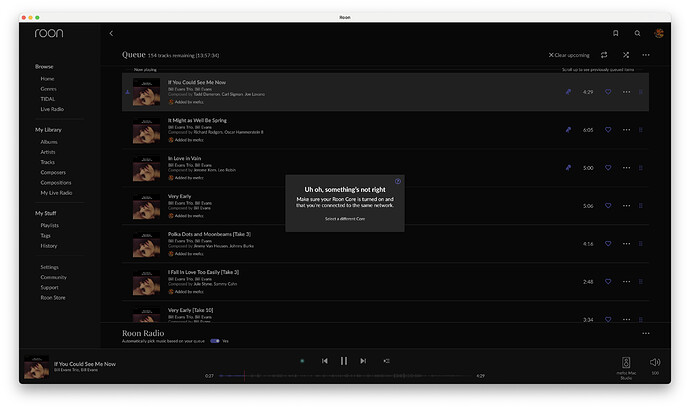Favorite It Might as Well Be Spring

[x=608, y=130]
